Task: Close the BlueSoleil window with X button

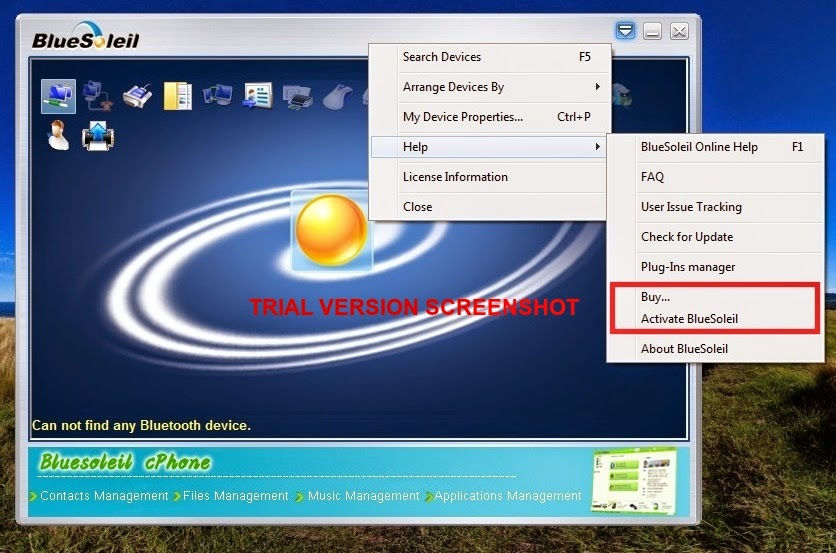Action: click(679, 31)
